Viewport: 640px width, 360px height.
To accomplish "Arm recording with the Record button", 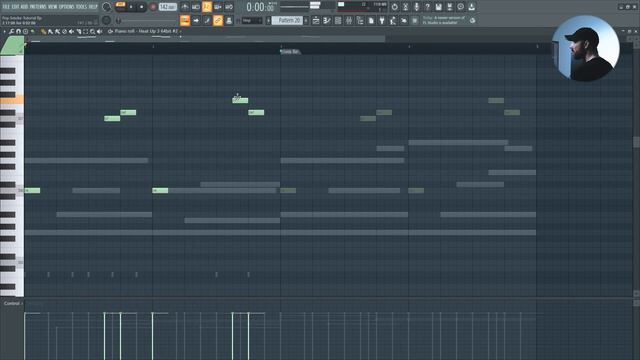I will tap(153, 7).
